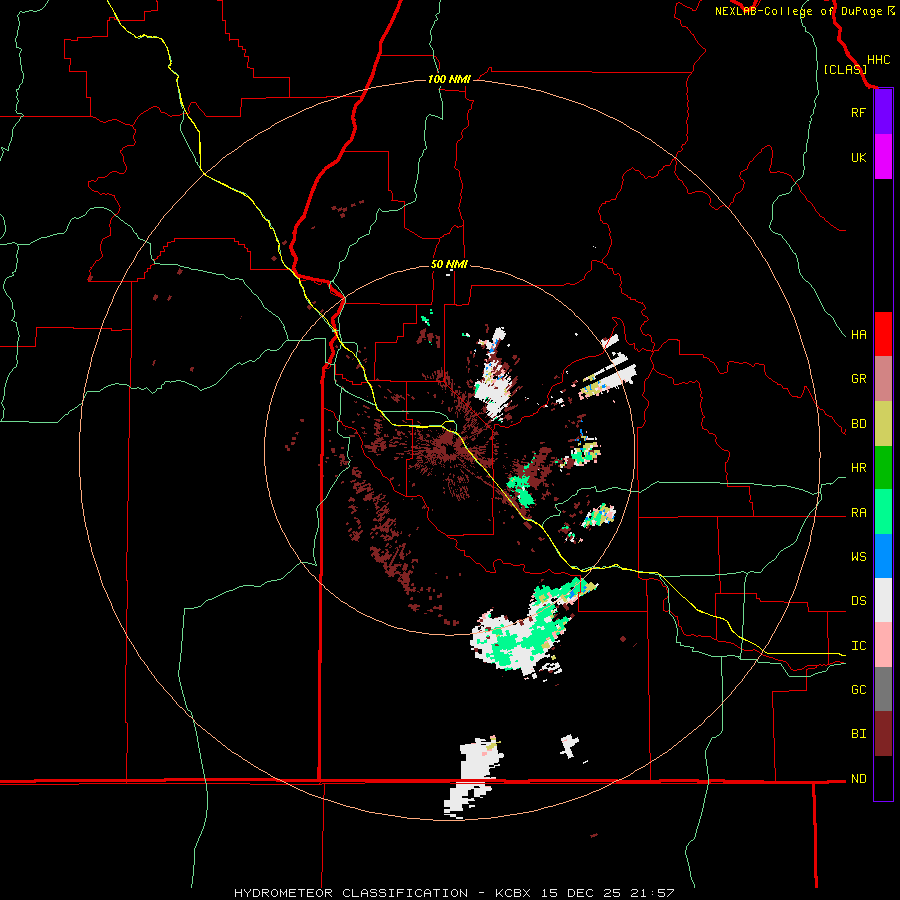Pick the dark green HR legend swatch
The image size is (900, 900).
click(883, 467)
